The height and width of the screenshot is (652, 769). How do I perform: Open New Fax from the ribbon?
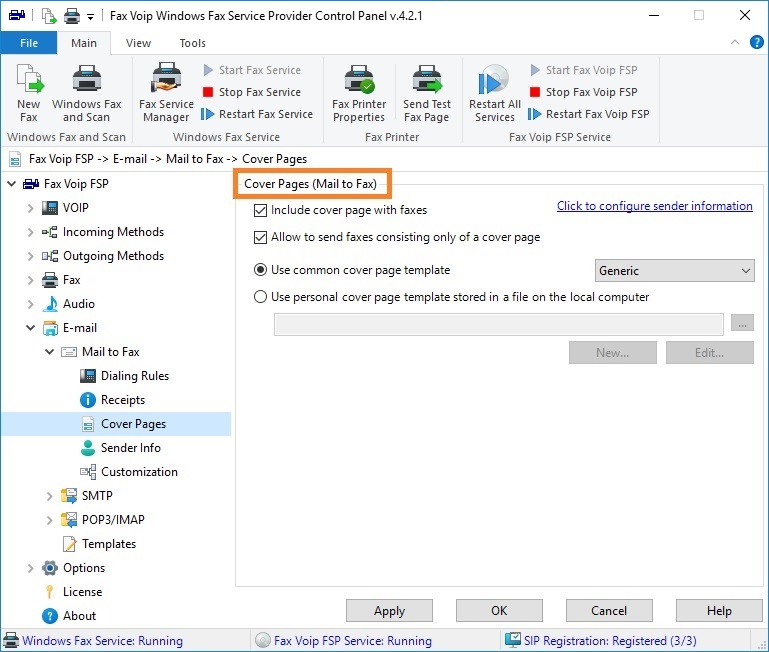pyautogui.click(x=29, y=93)
